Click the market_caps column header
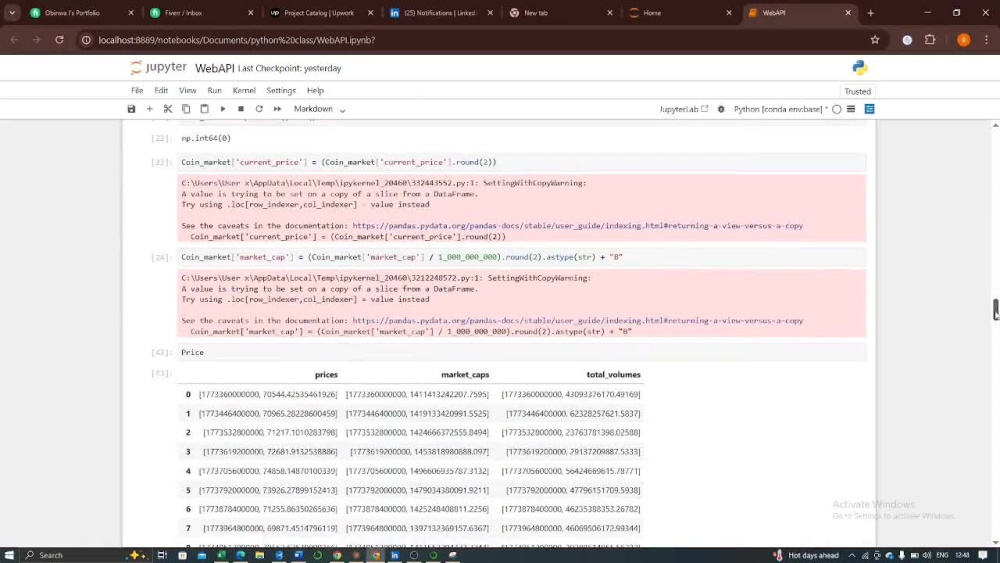Screen dimensions: 1000x563 465,375
